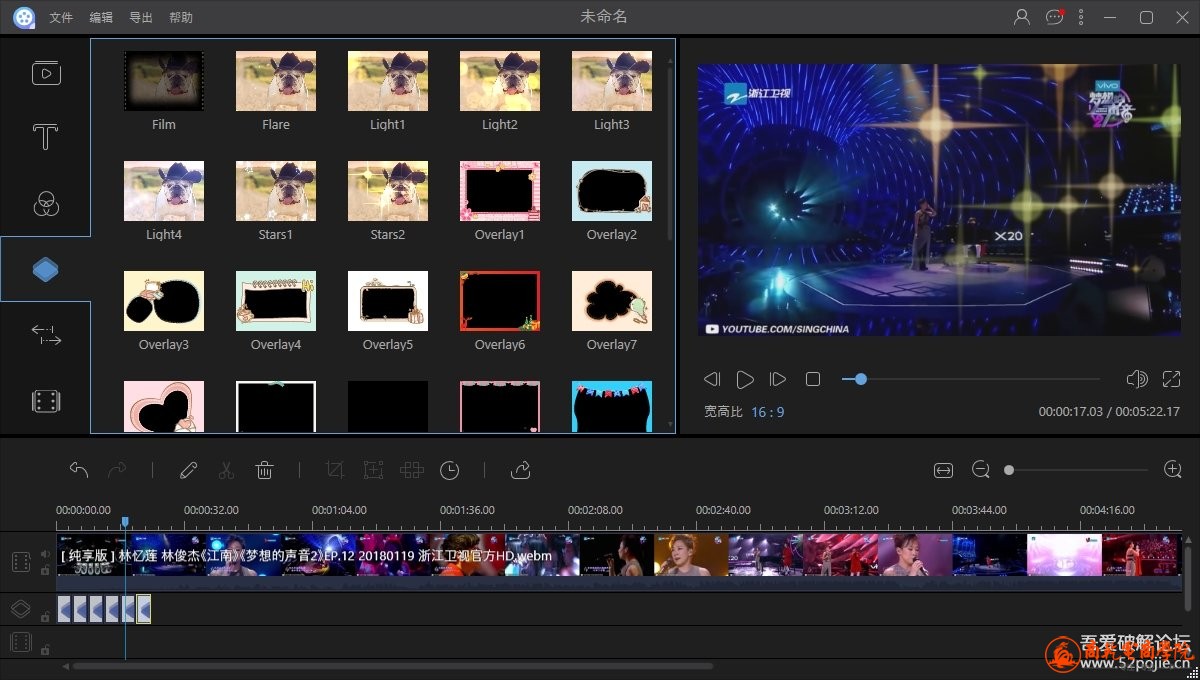Click the preview playback progress slider
This screenshot has width=1200, height=680.
[x=970, y=379]
